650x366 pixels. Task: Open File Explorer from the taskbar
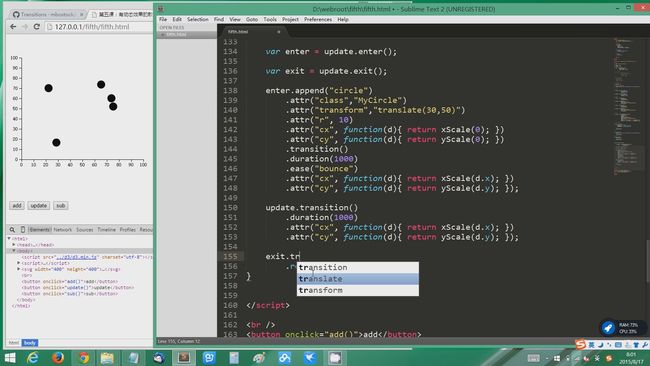tap(107, 357)
